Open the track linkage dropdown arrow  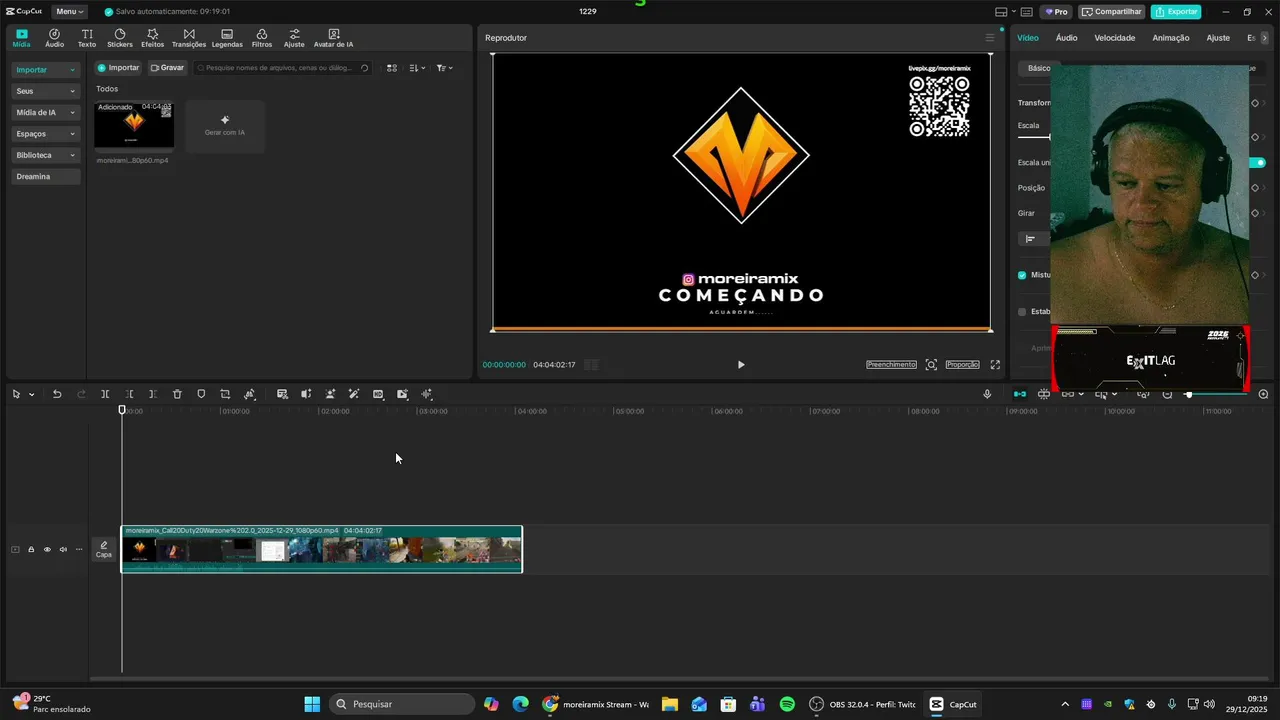pyautogui.click(x=1081, y=394)
